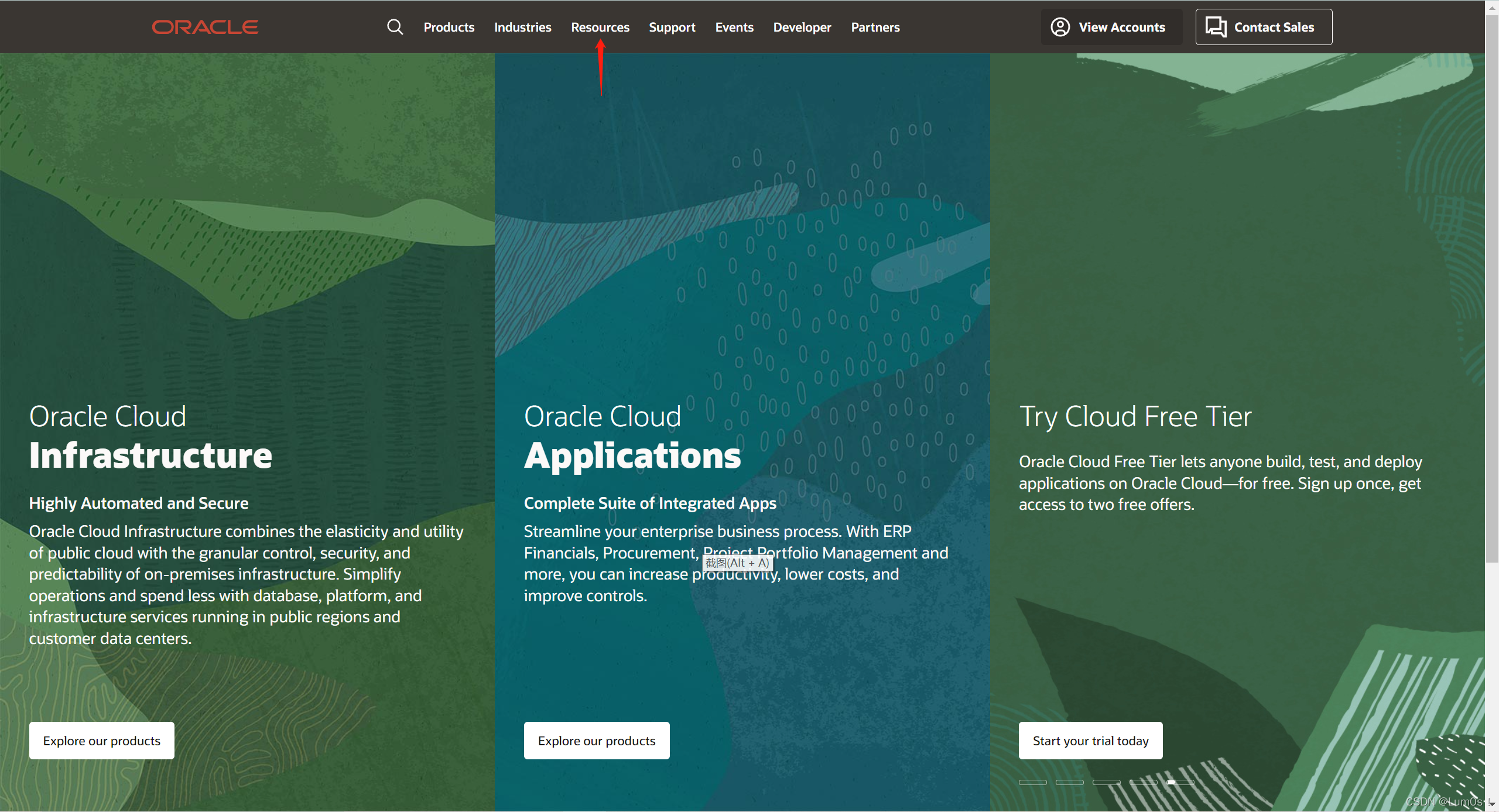Click Start your trial today button

click(1090, 741)
